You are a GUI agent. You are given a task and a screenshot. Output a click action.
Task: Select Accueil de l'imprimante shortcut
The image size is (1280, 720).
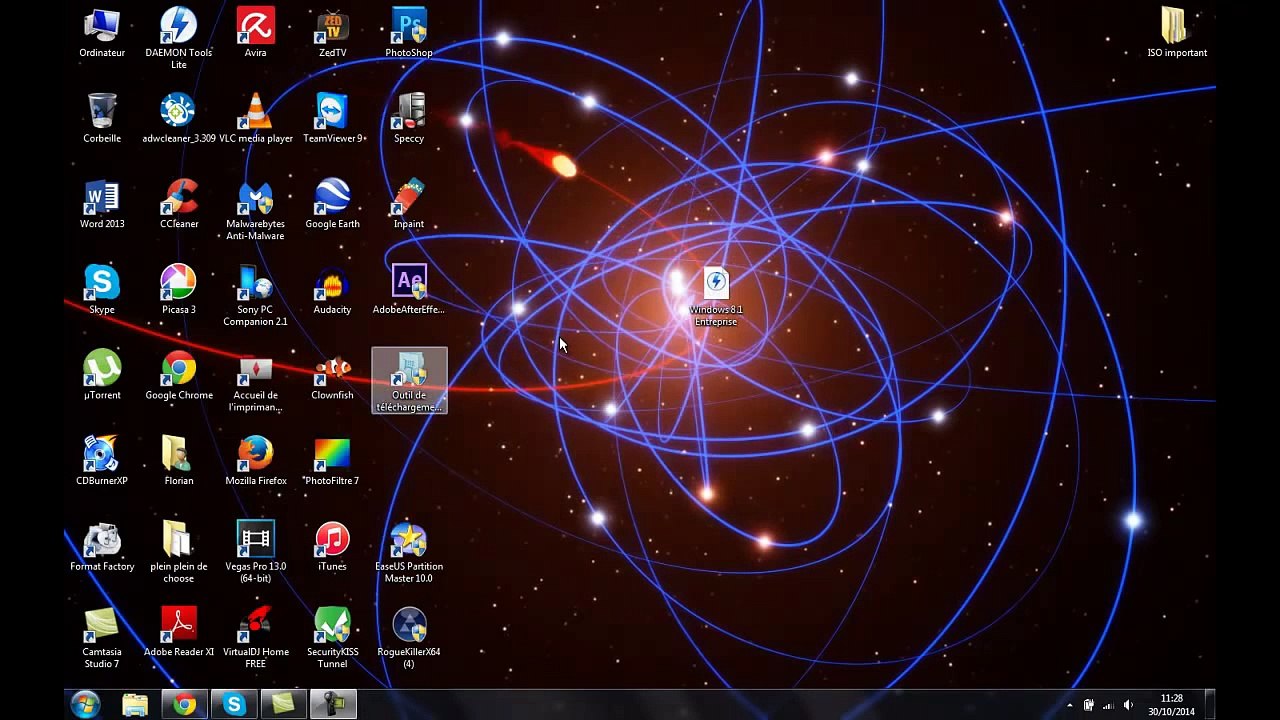(x=255, y=382)
